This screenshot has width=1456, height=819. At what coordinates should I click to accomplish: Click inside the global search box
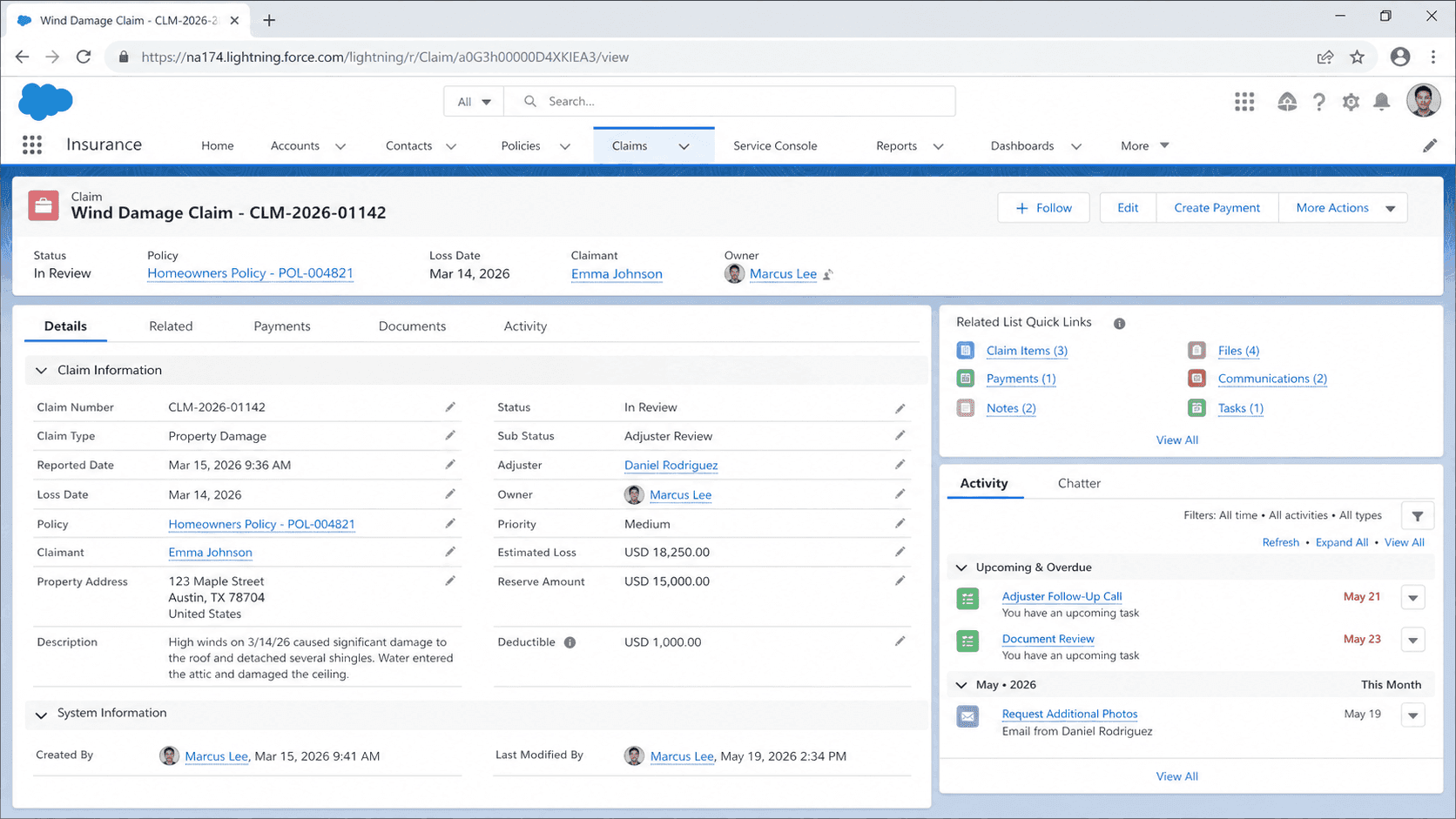[730, 102]
